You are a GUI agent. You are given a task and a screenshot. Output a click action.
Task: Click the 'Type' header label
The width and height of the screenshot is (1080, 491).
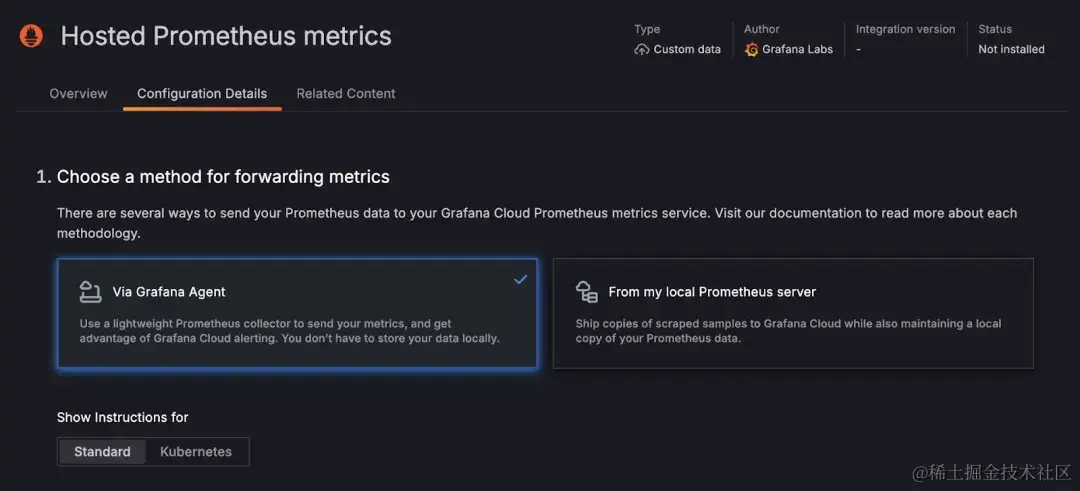647,29
